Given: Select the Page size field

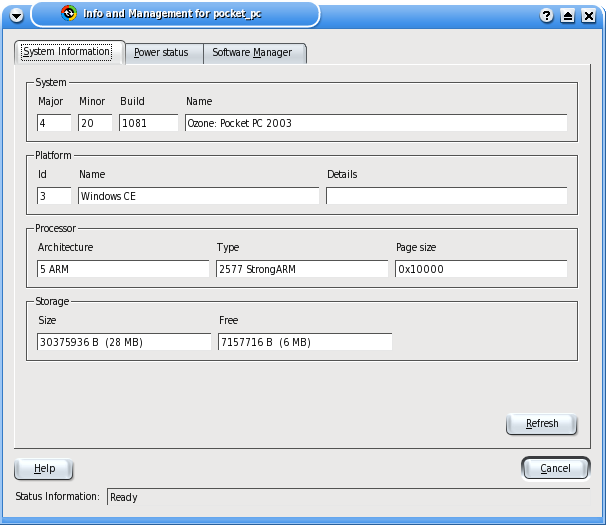Looking at the screenshot, I should pos(480,269).
